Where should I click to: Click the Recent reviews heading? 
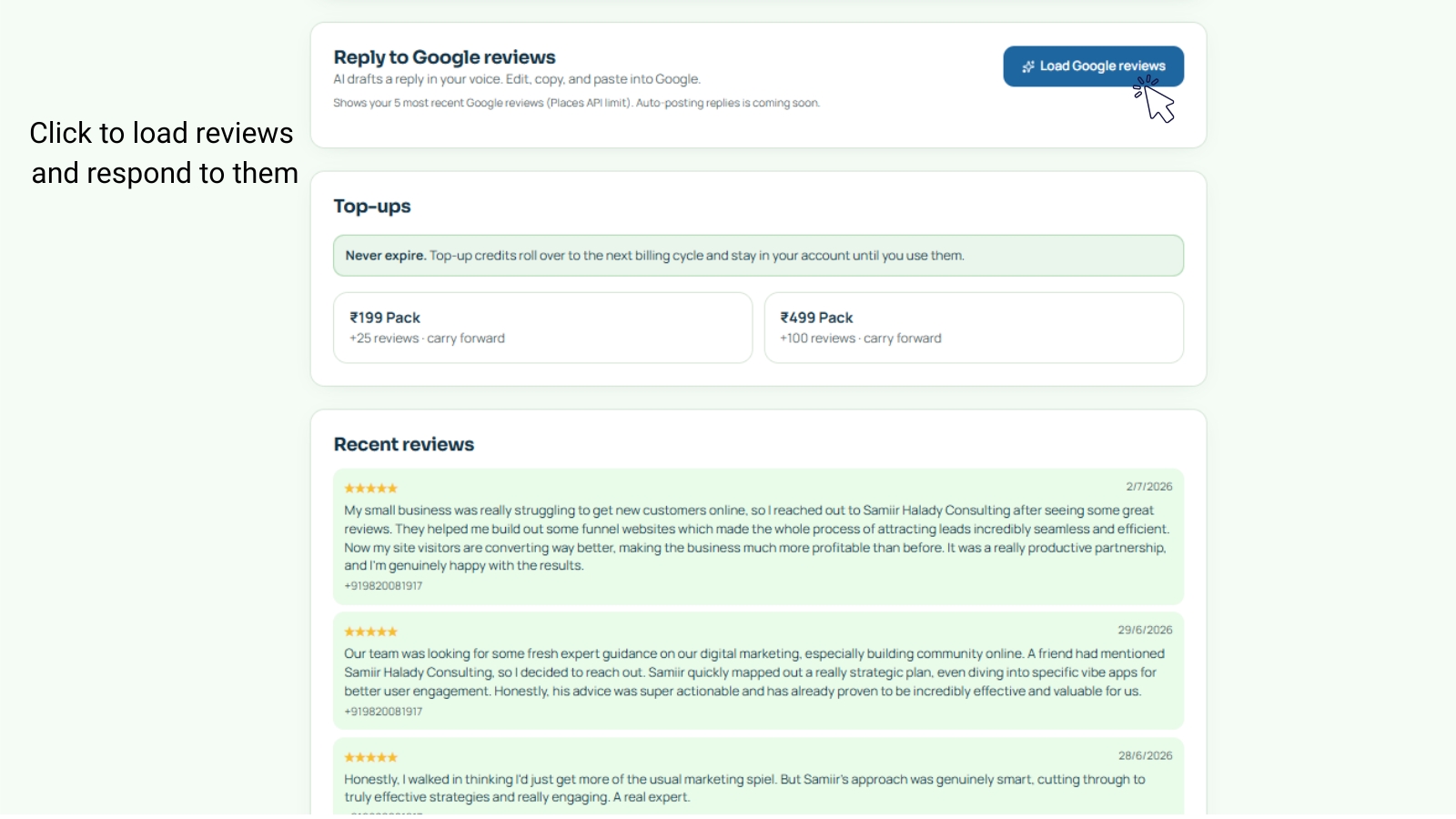[x=403, y=444]
